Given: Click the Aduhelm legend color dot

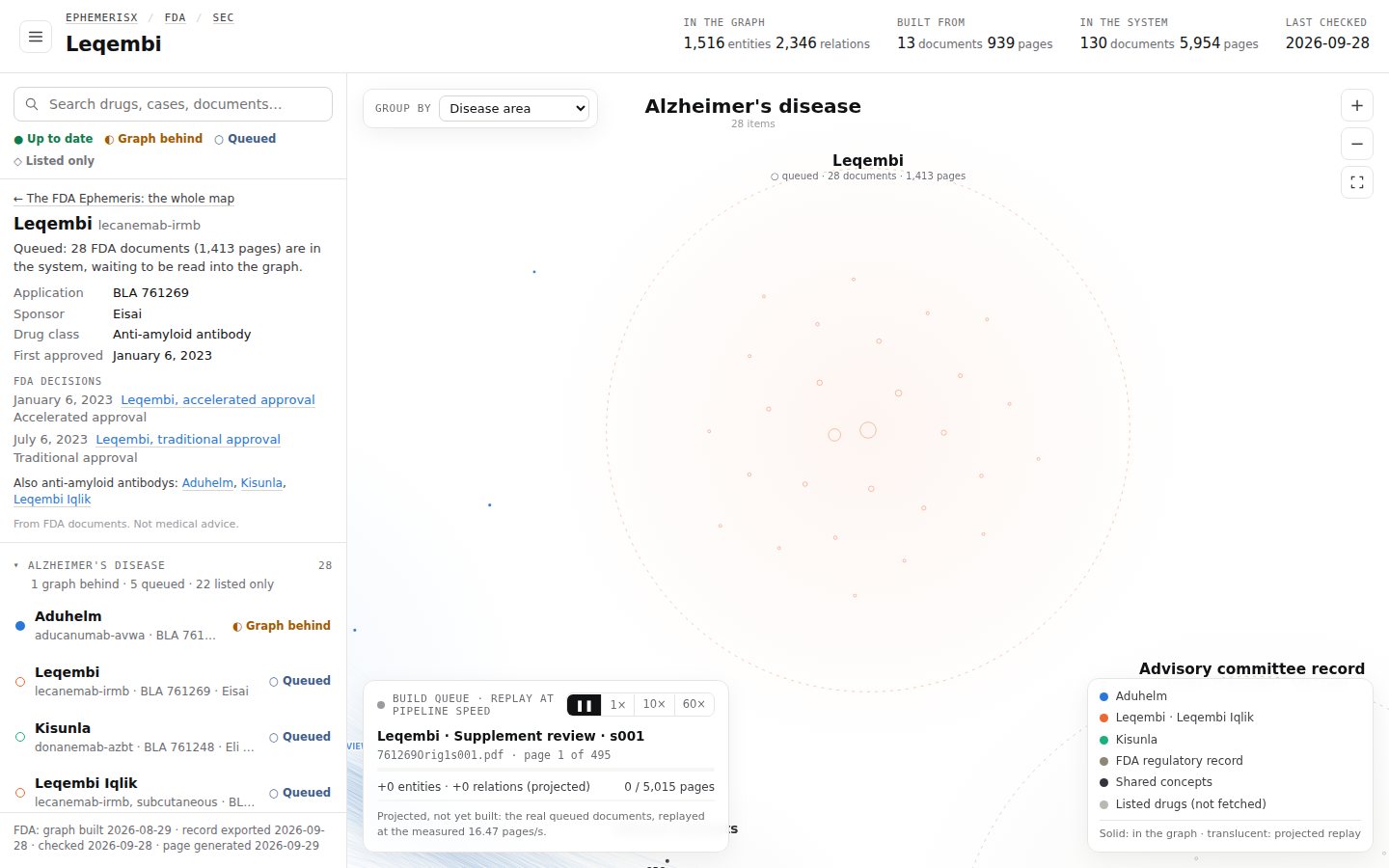Looking at the screenshot, I should [1103, 696].
